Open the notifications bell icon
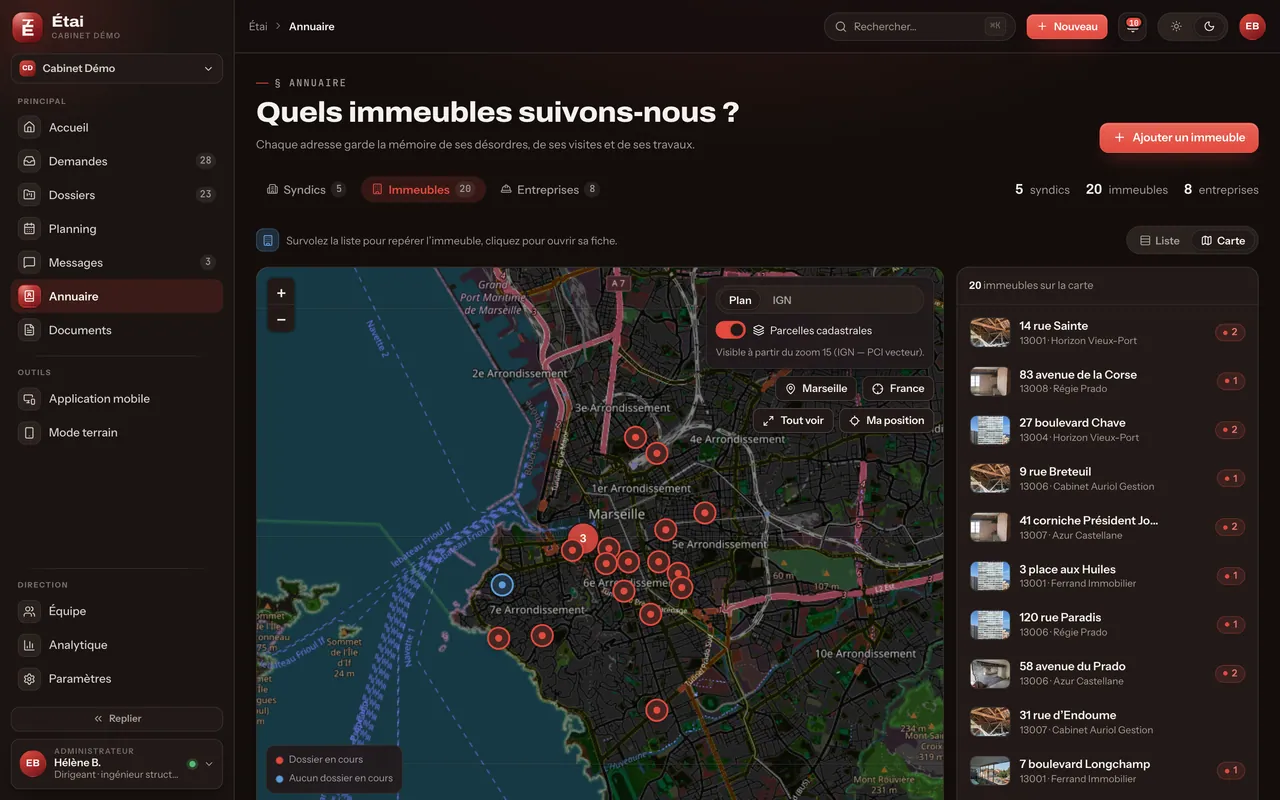This screenshot has width=1280, height=800. point(1133,27)
